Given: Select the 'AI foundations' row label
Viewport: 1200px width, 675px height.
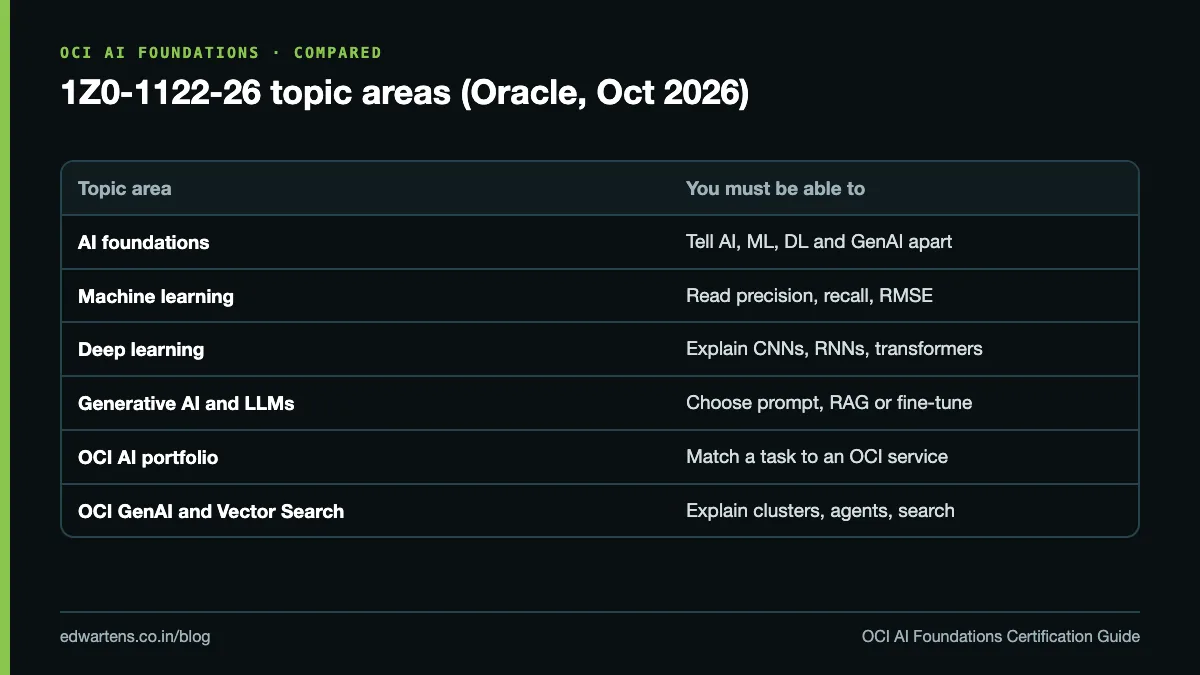Looking at the screenshot, I should coord(143,242).
